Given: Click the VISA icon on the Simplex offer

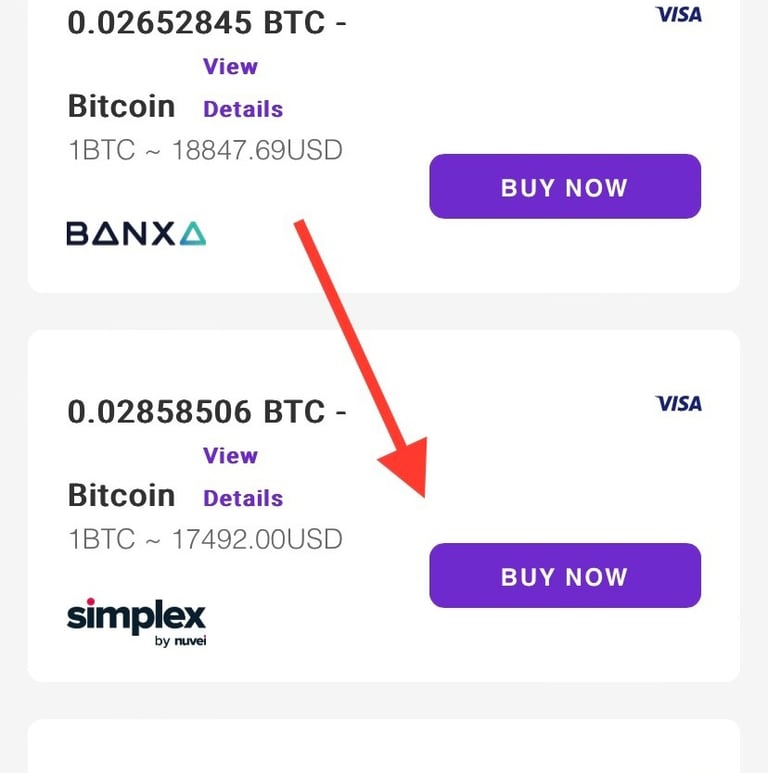Looking at the screenshot, I should (x=678, y=403).
